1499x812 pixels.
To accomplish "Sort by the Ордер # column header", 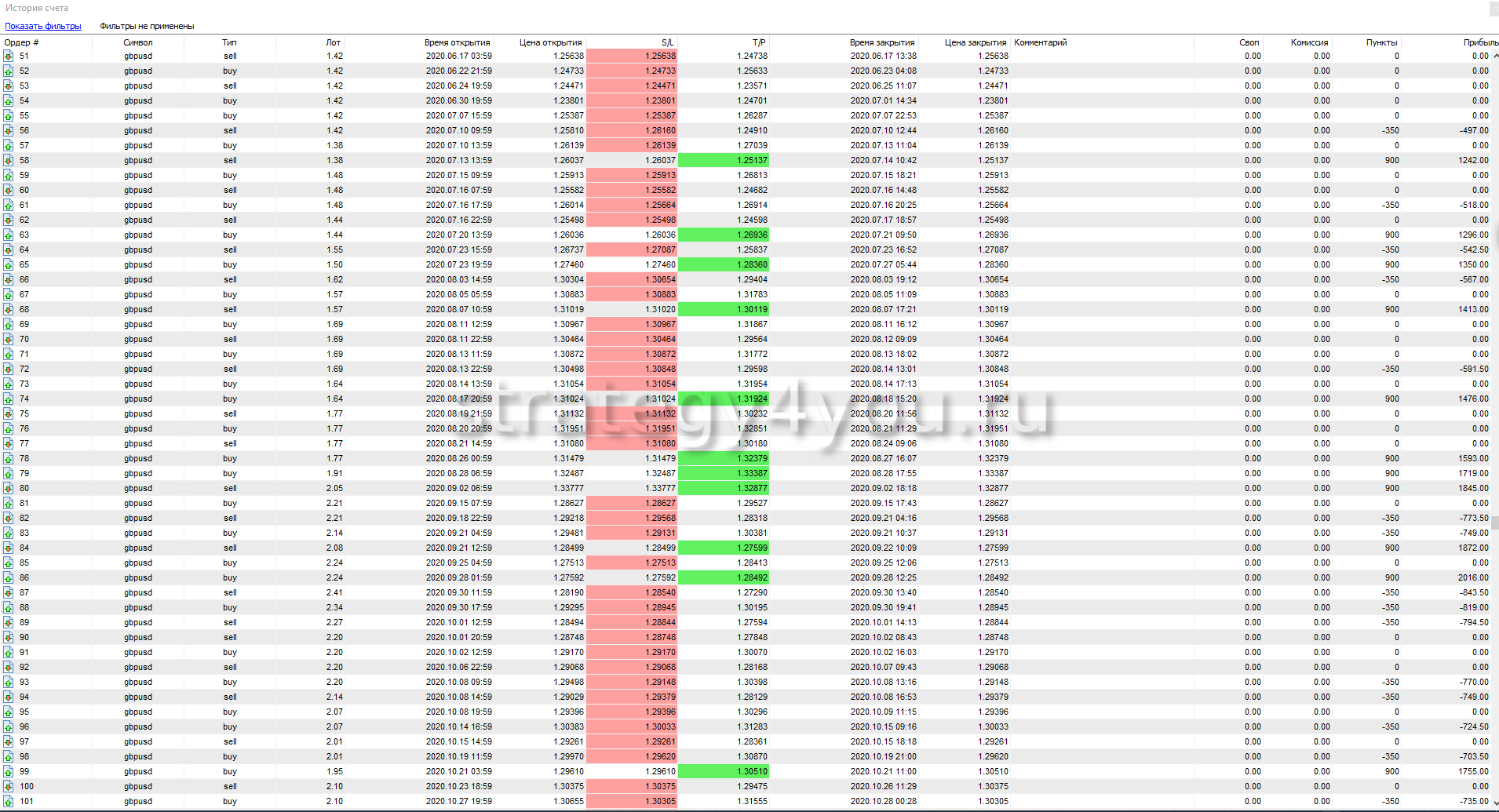I will click(22, 42).
